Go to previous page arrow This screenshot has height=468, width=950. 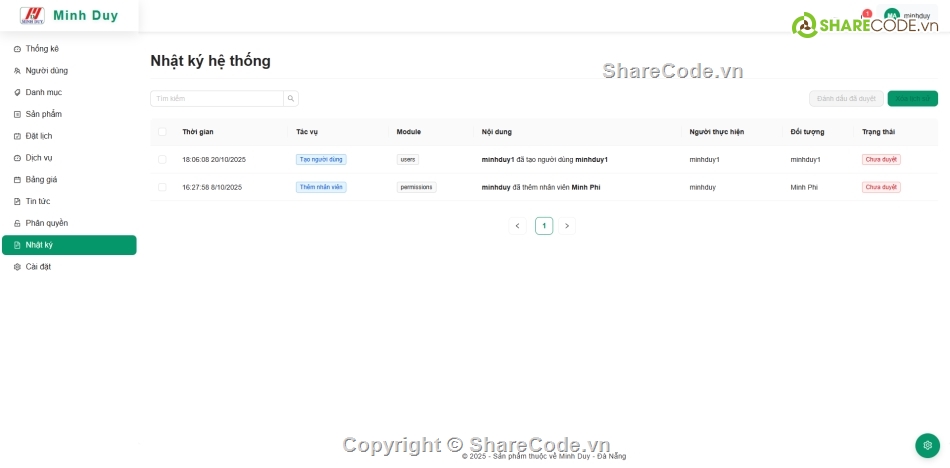pyautogui.click(x=517, y=226)
